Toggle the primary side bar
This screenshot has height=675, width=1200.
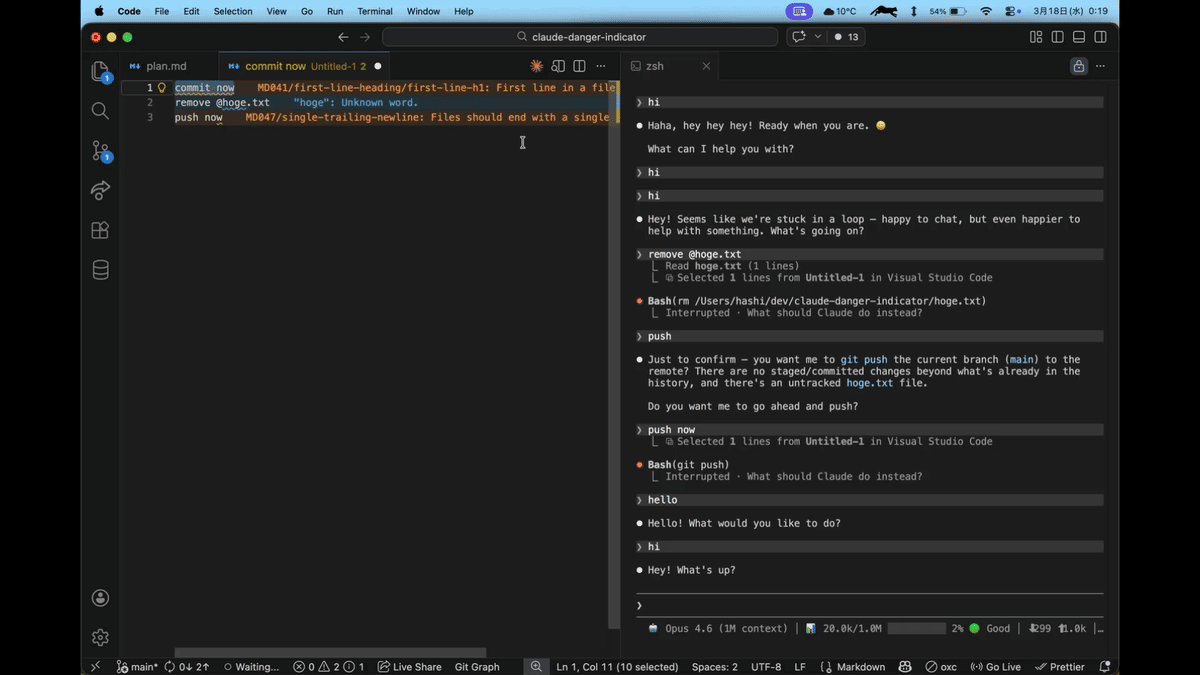click(x=1057, y=37)
